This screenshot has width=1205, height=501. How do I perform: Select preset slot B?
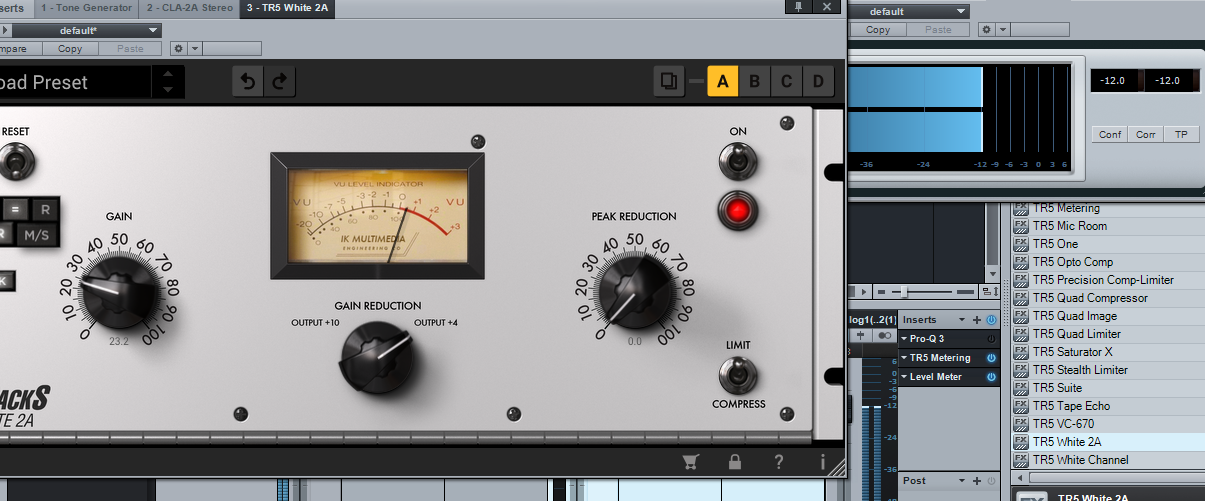[x=754, y=82]
